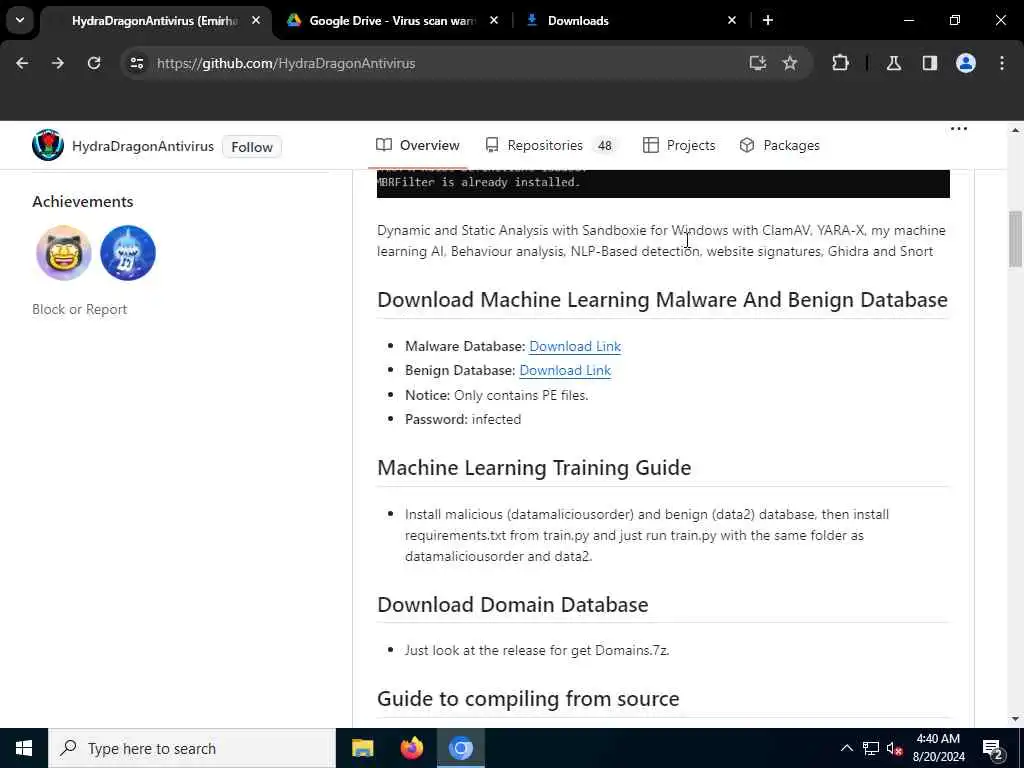This screenshot has width=1024, height=768.
Task: Click 'Just look at the release' text line
Action: [x=537, y=650]
